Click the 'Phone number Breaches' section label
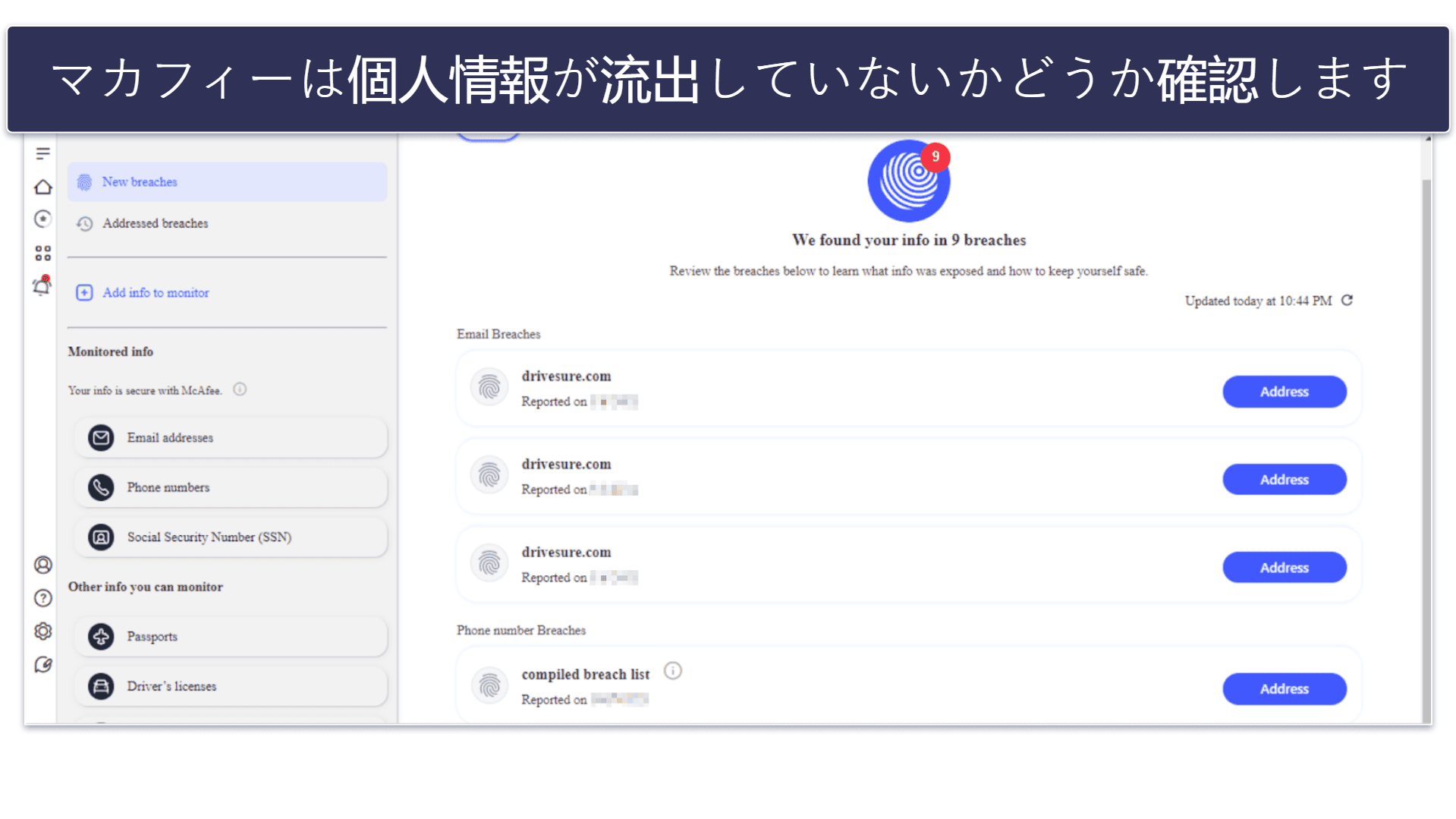This screenshot has width=1456, height=819. (521, 630)
